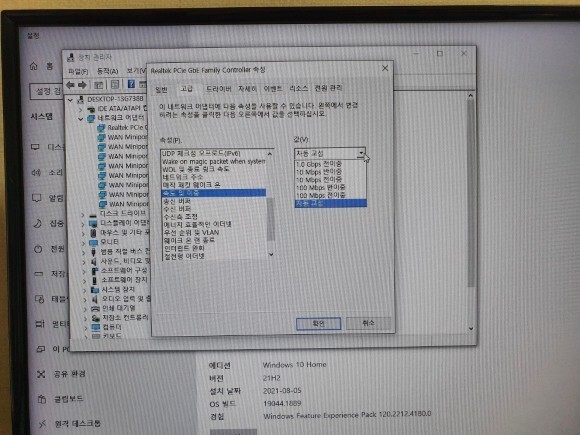Switch to the 이벤트 tab
The image size is (580, 435).
pyautogui.click(x=273, y=89)
